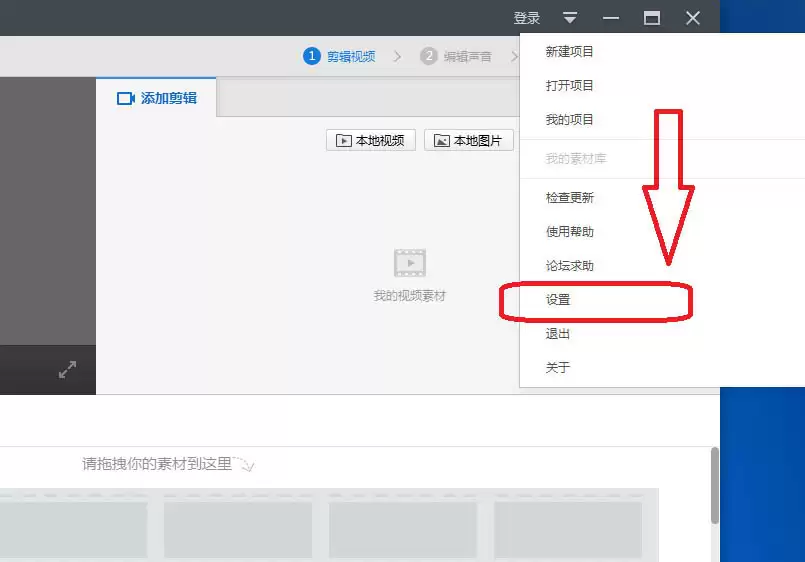Click the film icon above 我的视频素材
Screen dimensions: 805x562
tap(410, 263)
